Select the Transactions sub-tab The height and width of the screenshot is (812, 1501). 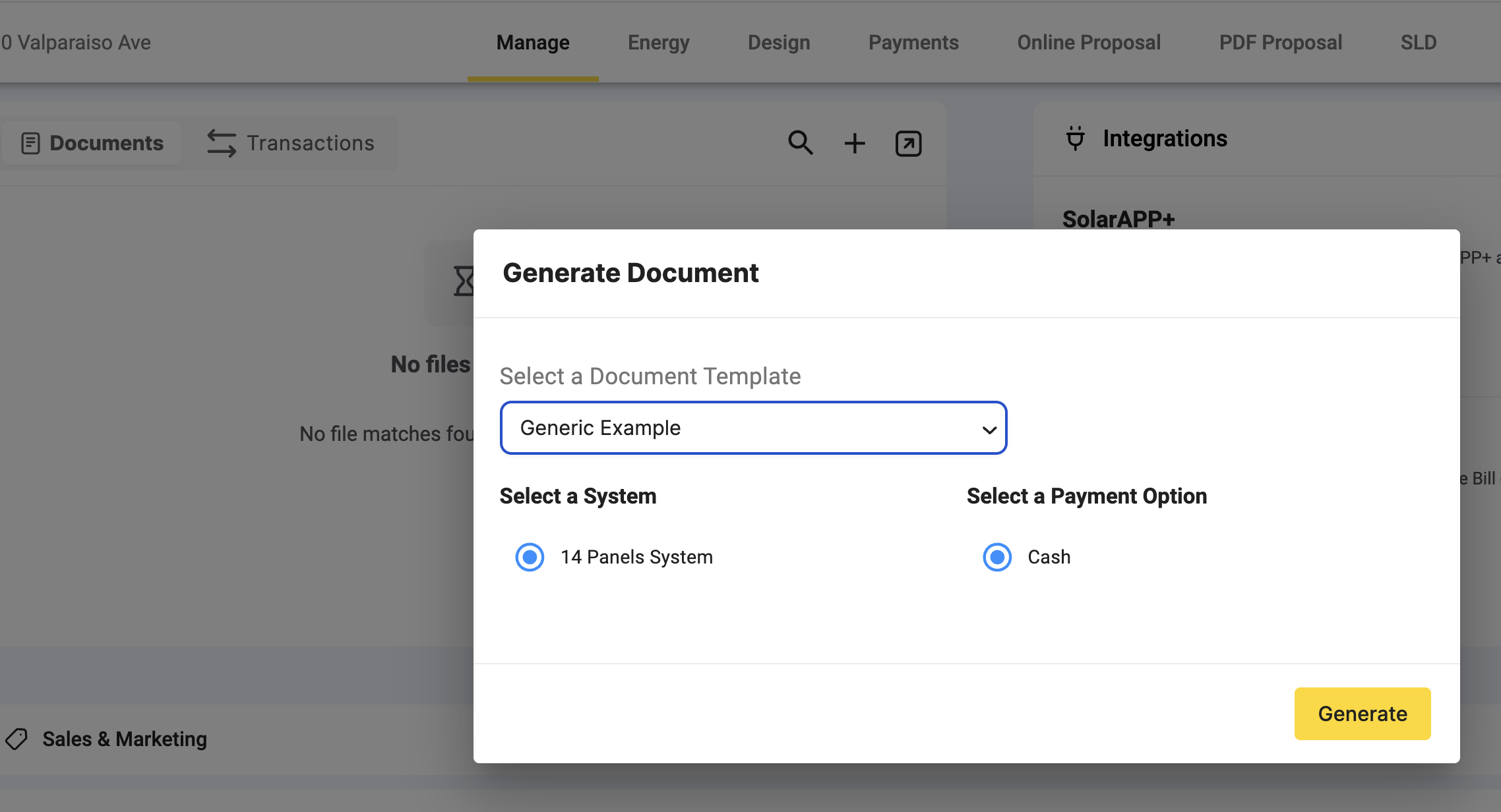[x=291, y=143]
